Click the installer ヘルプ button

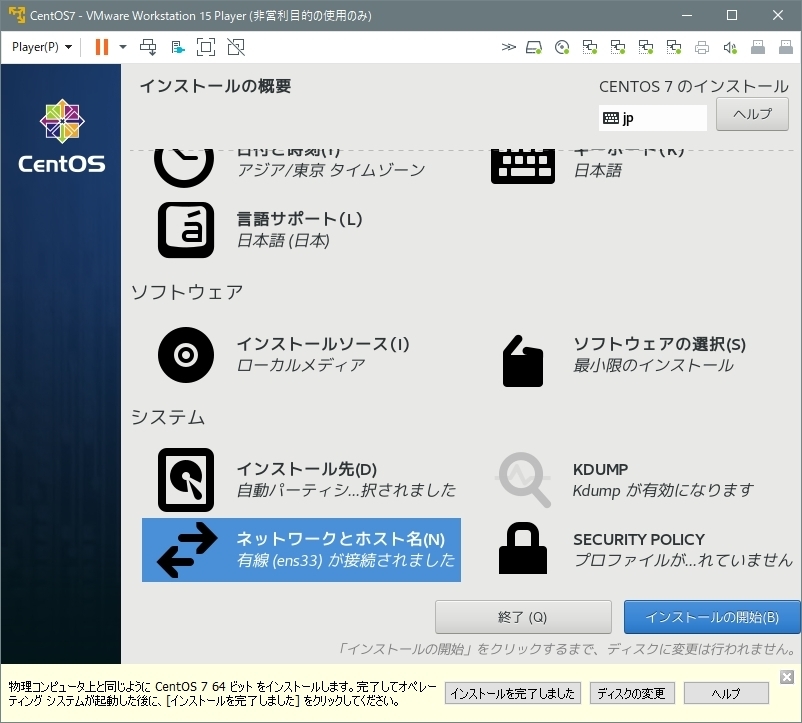[x=752, y=114]
